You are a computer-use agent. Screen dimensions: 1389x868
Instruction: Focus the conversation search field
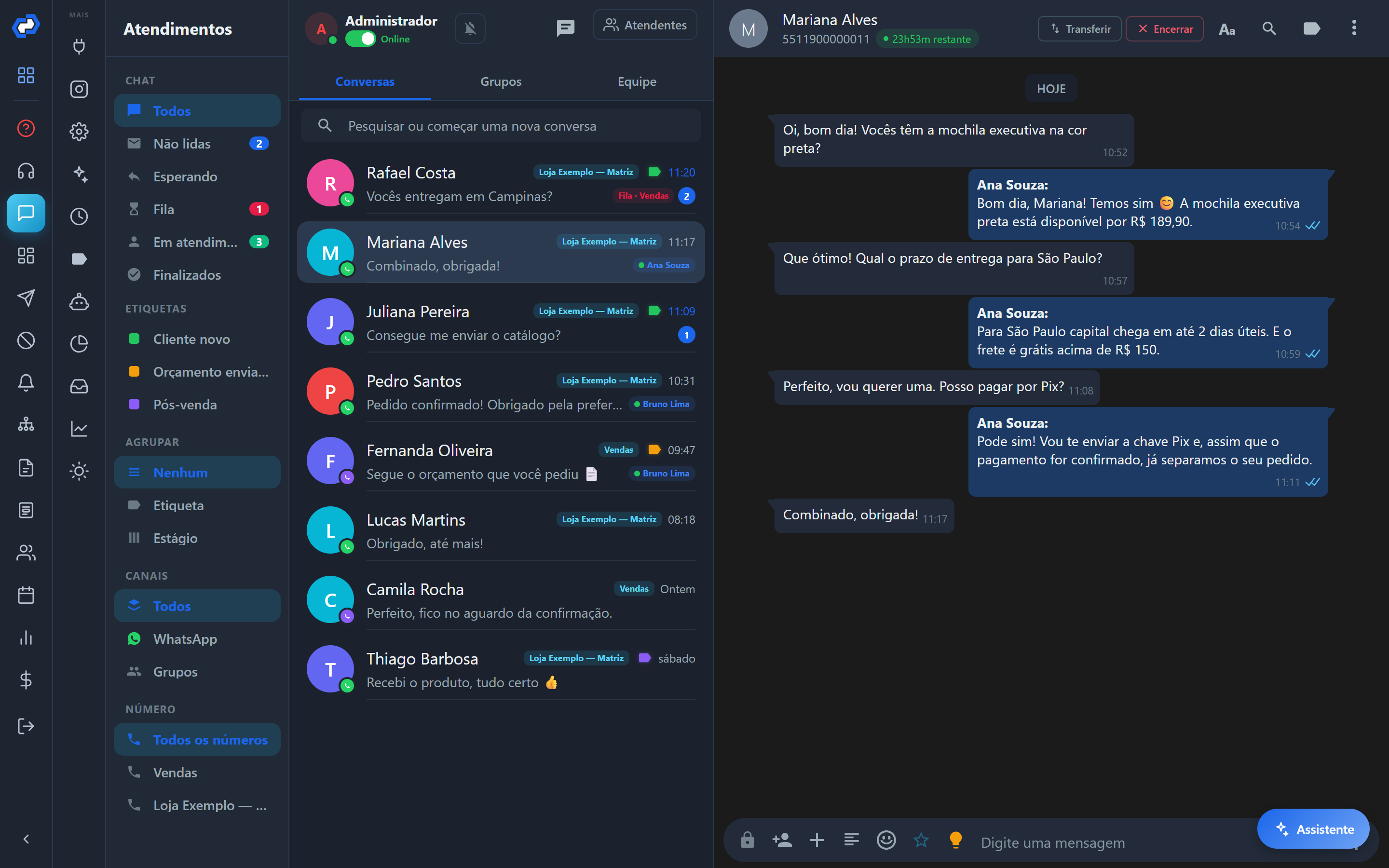[501, 126]
